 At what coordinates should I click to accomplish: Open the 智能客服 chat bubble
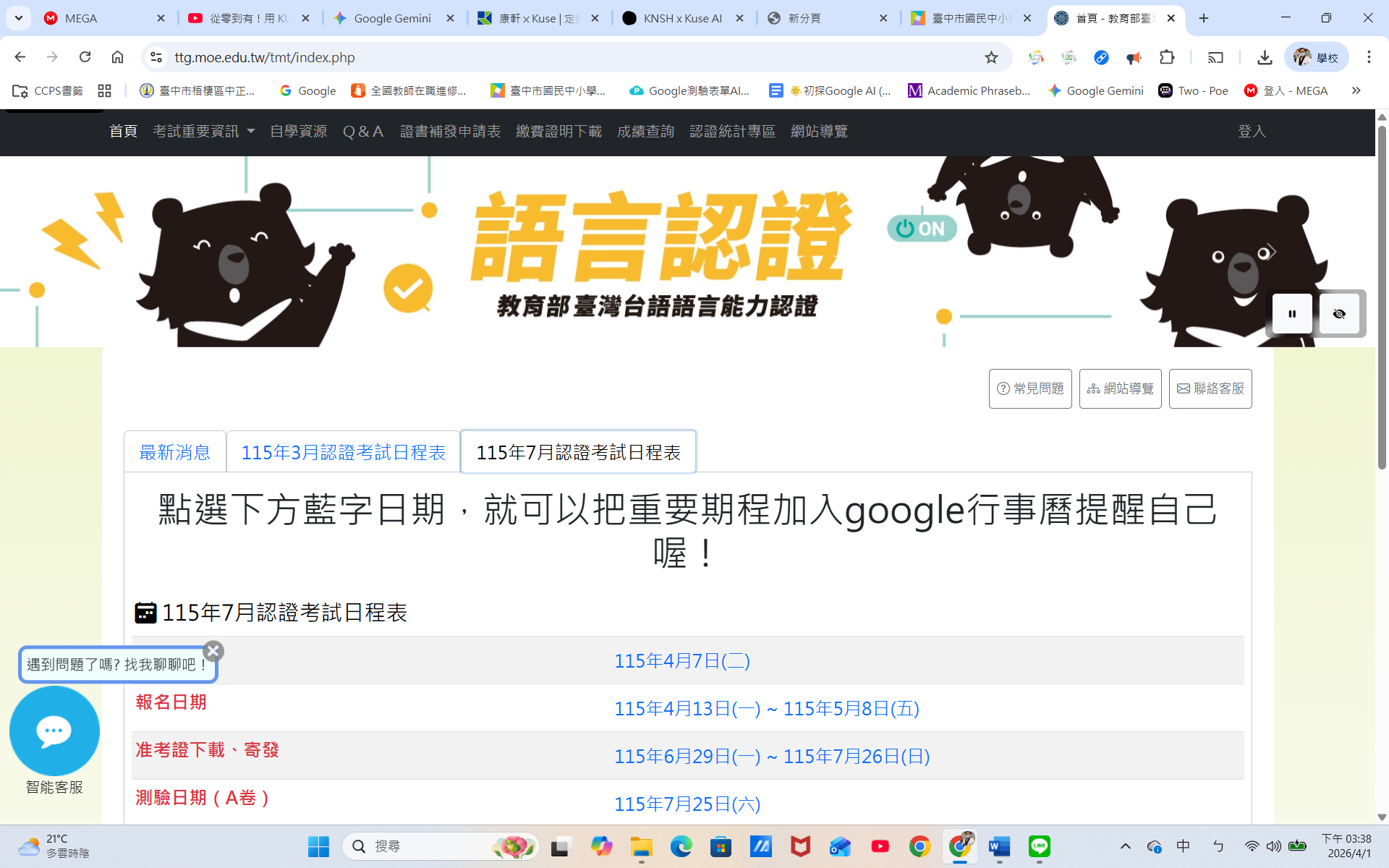pos(54,731)
